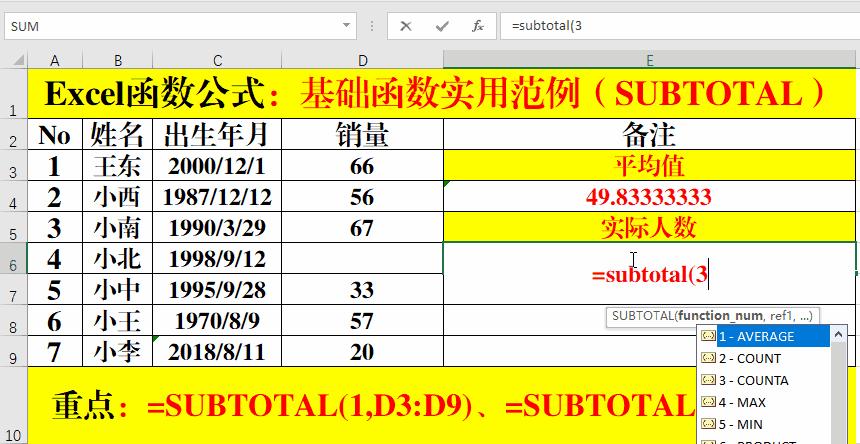Click function_num argument in tooltip
Viewport: 860px width, 444px height.
coord(720,316)
